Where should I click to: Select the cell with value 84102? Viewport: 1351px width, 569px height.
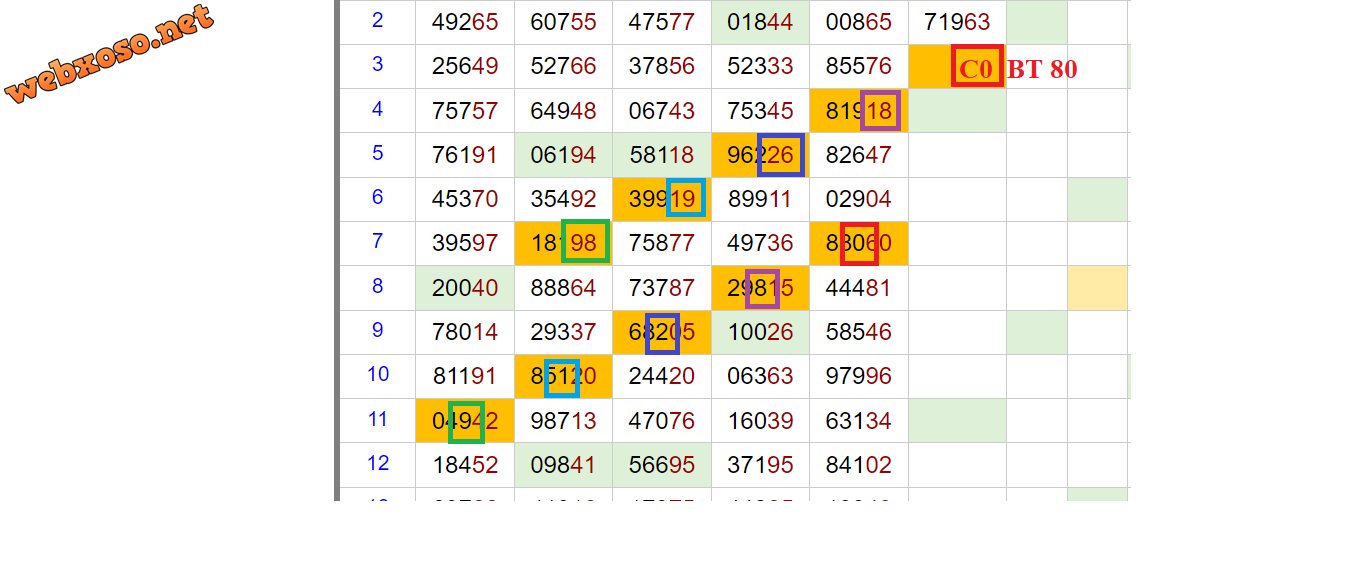(x=858, y=465)
